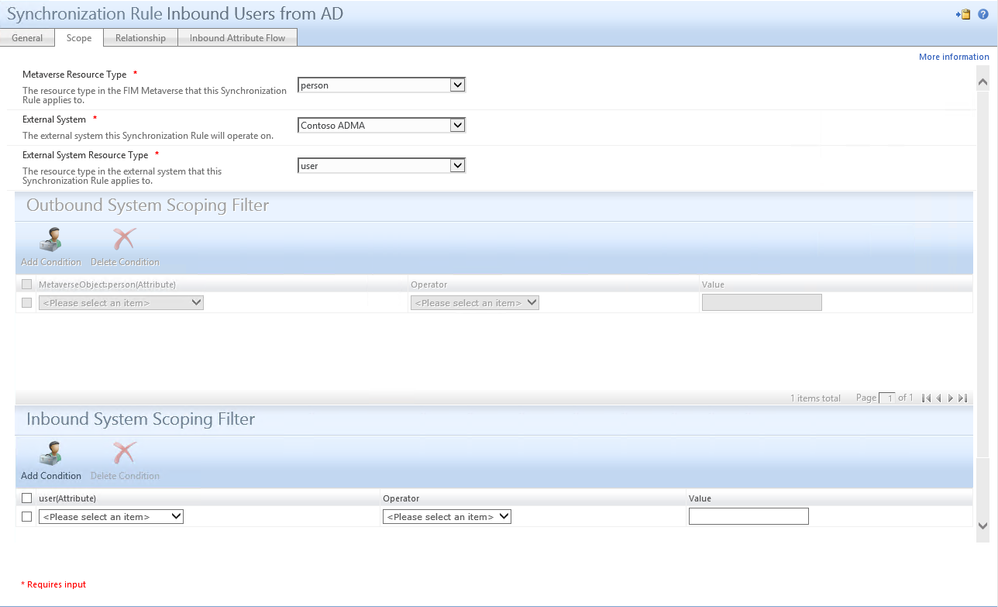Open the Help question mark icon

click(x=985, y=14)
